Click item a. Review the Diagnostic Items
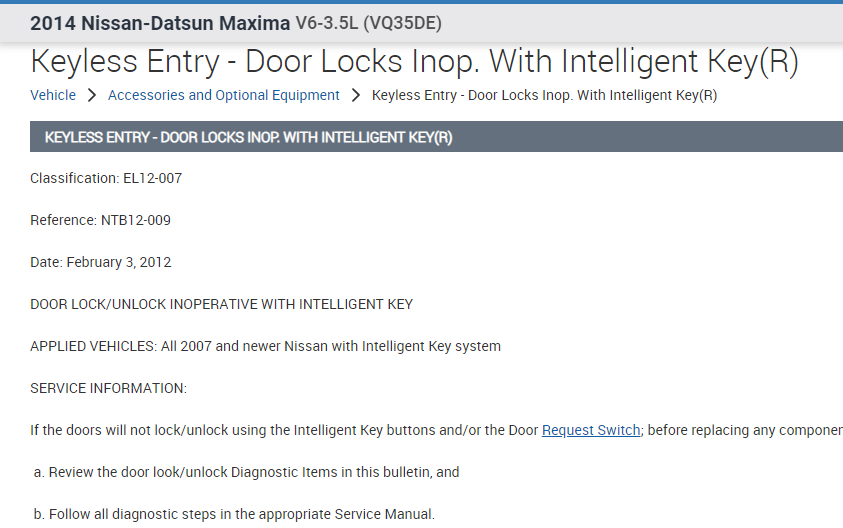Image resolution: width=843 pixels, height=528 pixels. (246, 472)
